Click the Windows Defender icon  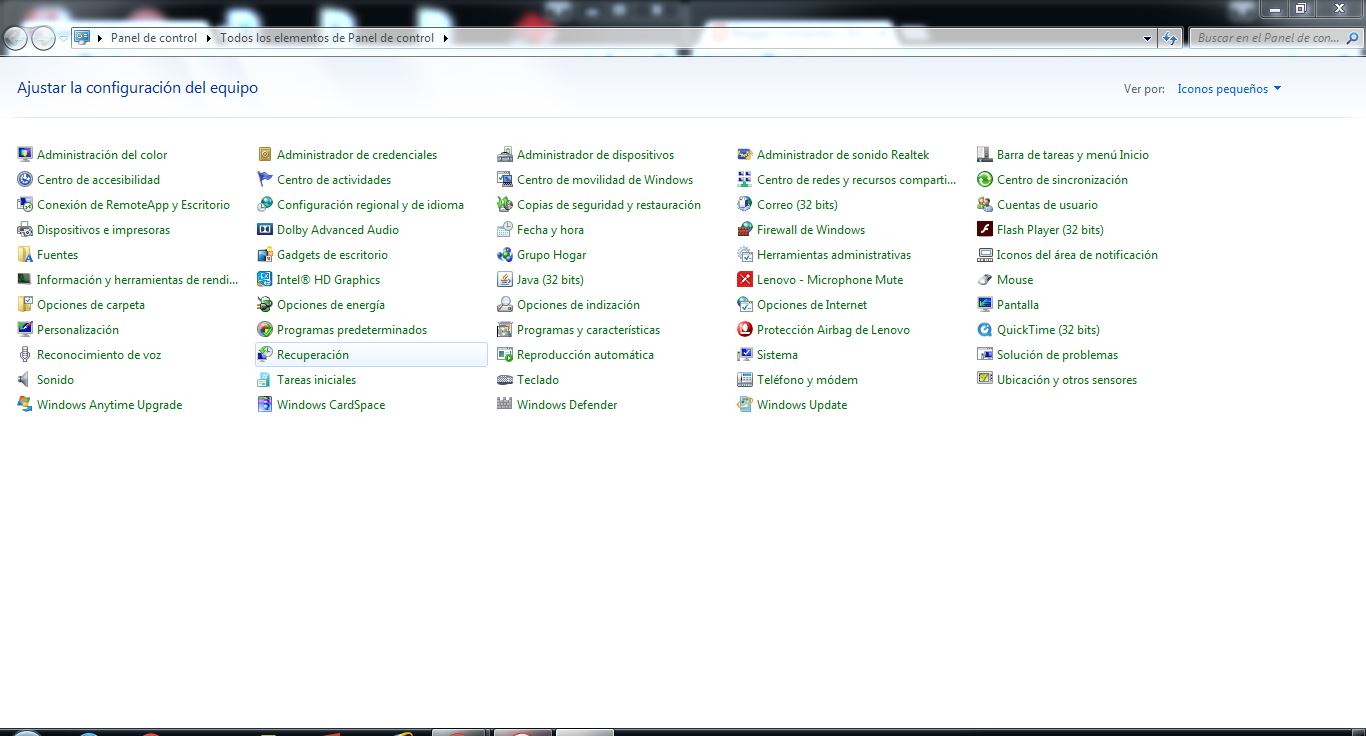click(x=505, y=404)
